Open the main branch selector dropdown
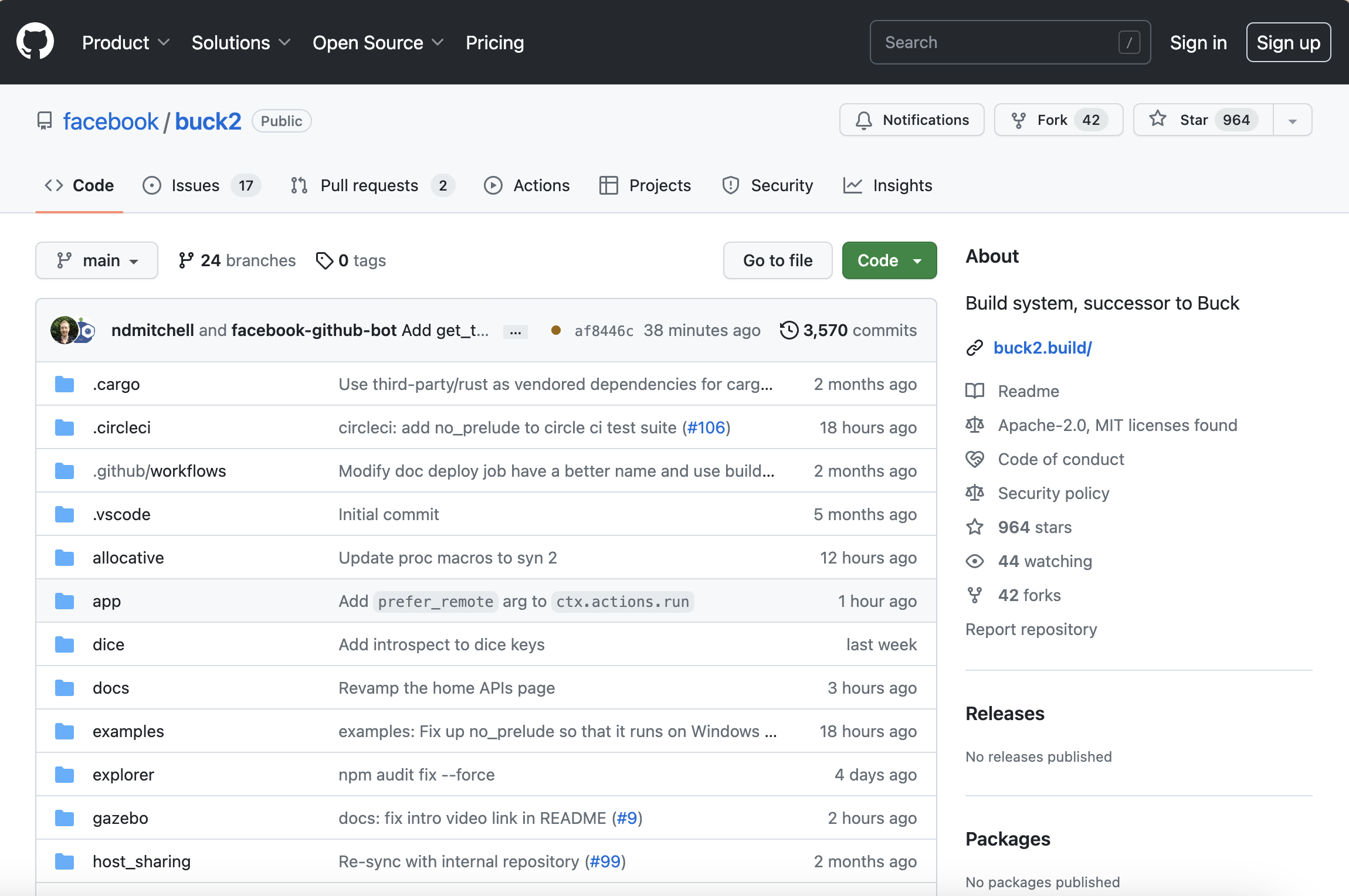This screenshot has width=1349, height=896. coord(97,260)
